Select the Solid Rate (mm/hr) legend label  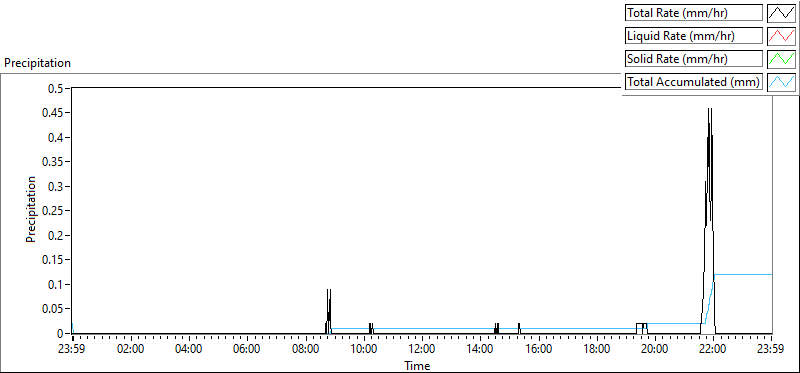(694, 59)
